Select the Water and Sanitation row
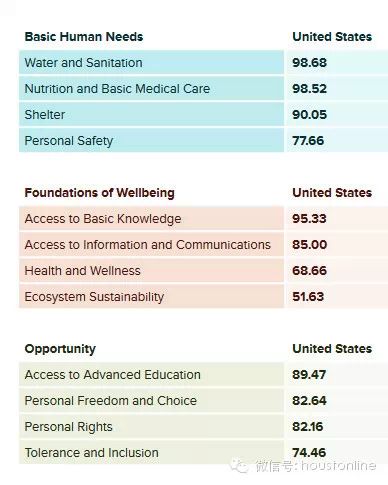This screenshot has width=388, height=485. click(x=203, y=63)
